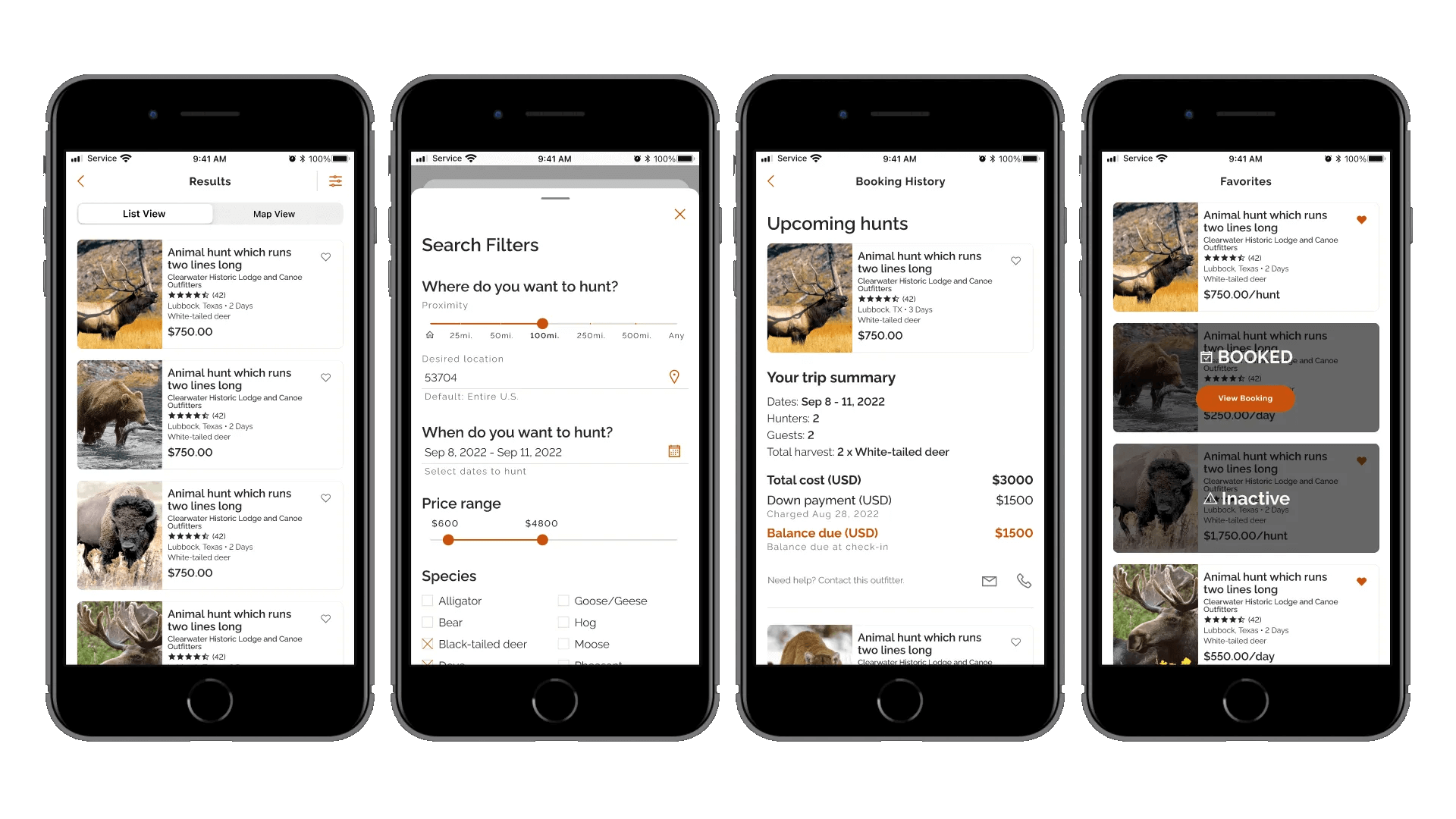The width and height of the screenshot is (1456, 819).
Task: Check the Alligator species checkbox
Action: pyautogui.click(x=428, y=599)
